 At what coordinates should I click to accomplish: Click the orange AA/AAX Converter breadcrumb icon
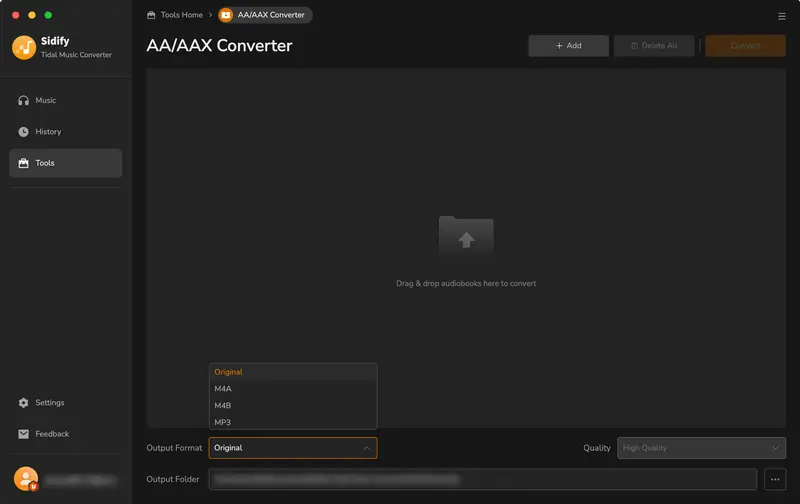[x=226, y=15]
